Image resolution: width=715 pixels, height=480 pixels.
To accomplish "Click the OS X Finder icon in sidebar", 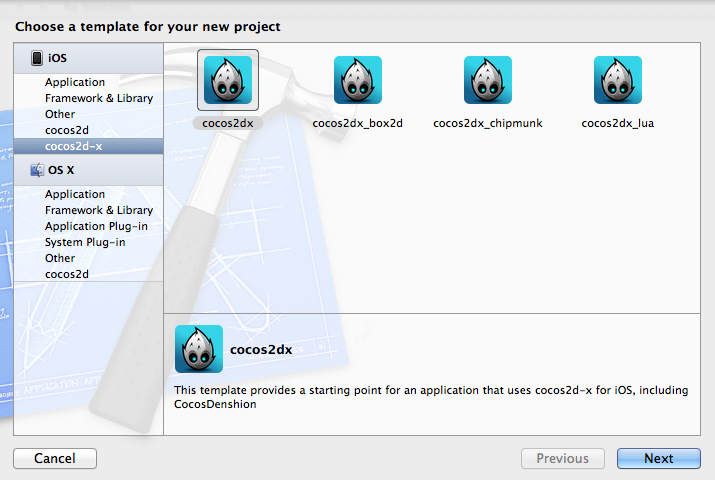I will point(37,170).
